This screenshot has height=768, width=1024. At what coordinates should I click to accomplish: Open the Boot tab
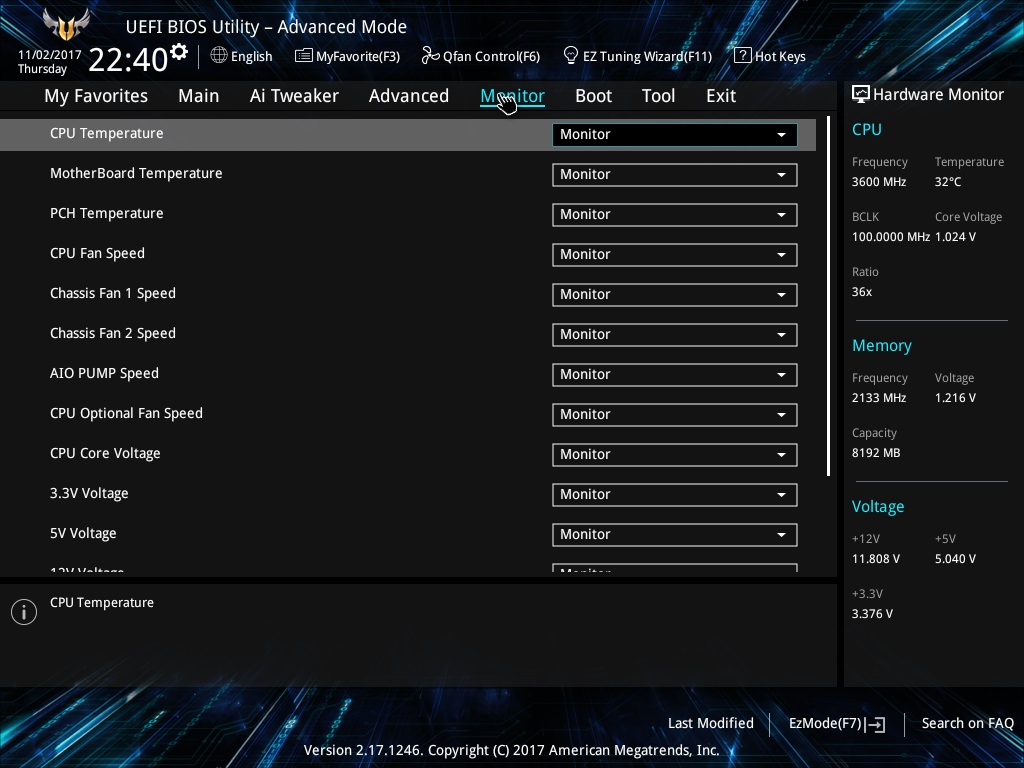(594, 95)
